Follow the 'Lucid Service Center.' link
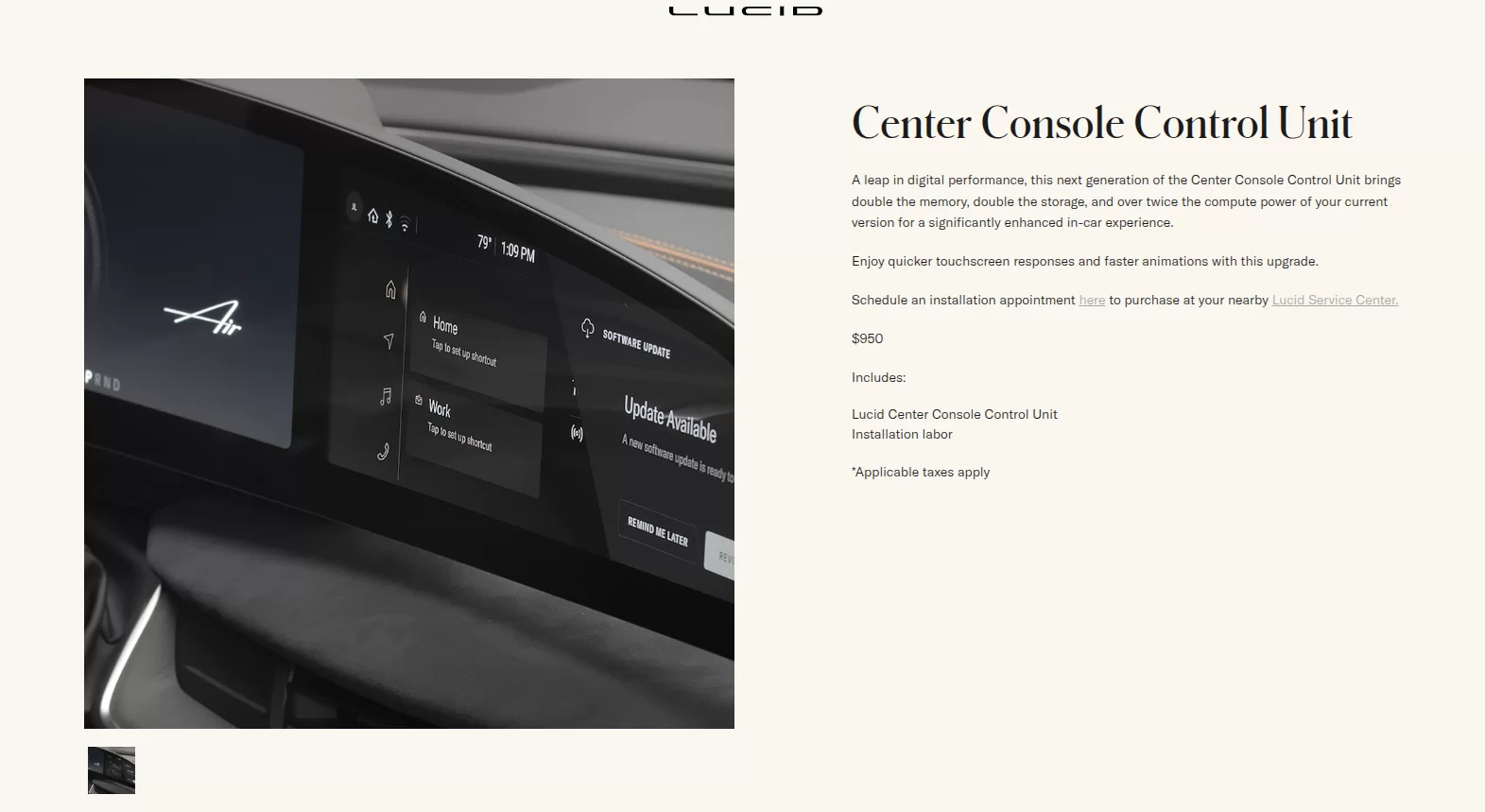Viewport: 1485px width, 812px height. (1335, 301)
